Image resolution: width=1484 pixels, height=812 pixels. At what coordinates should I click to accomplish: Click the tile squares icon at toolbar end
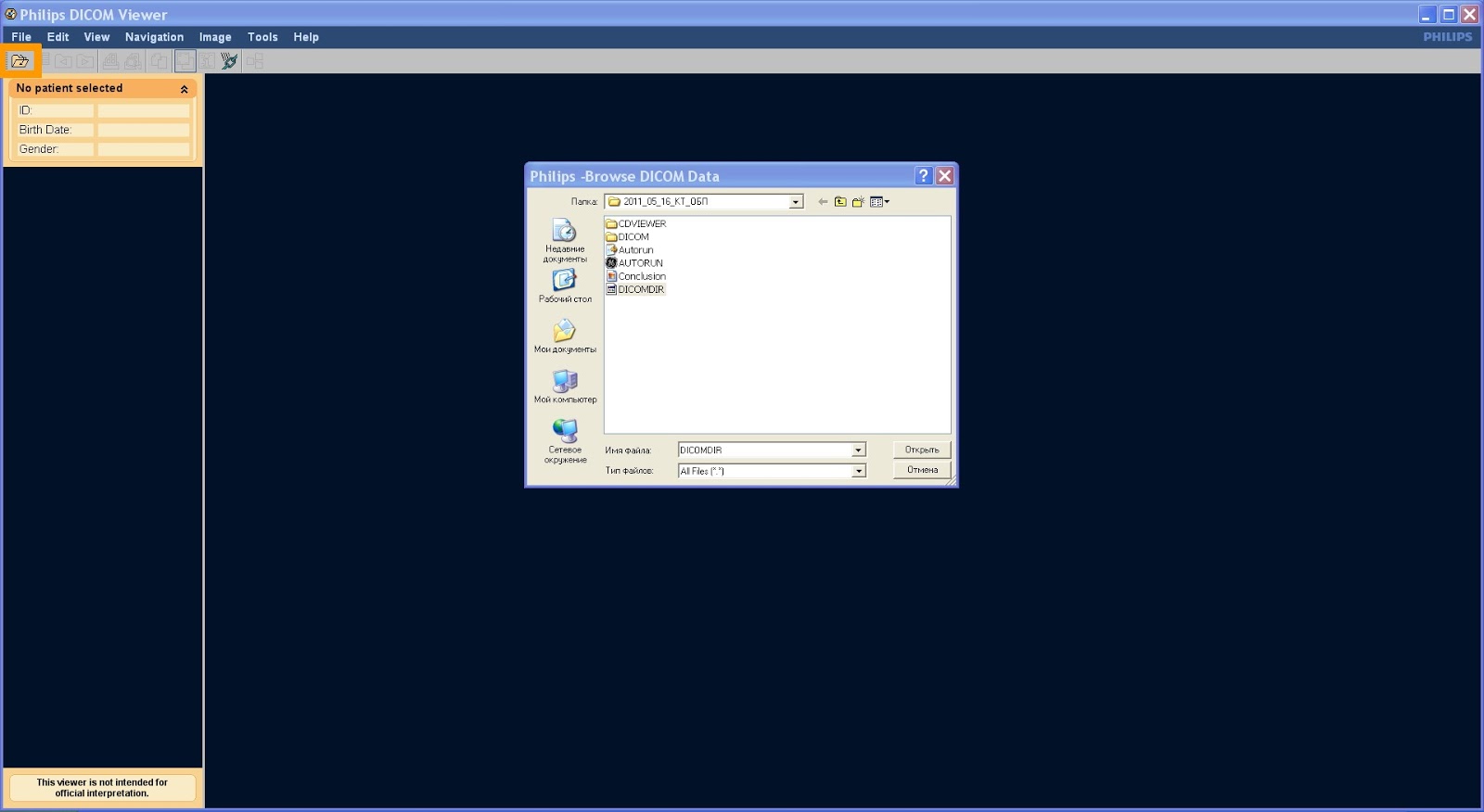[x=254, y=61]
